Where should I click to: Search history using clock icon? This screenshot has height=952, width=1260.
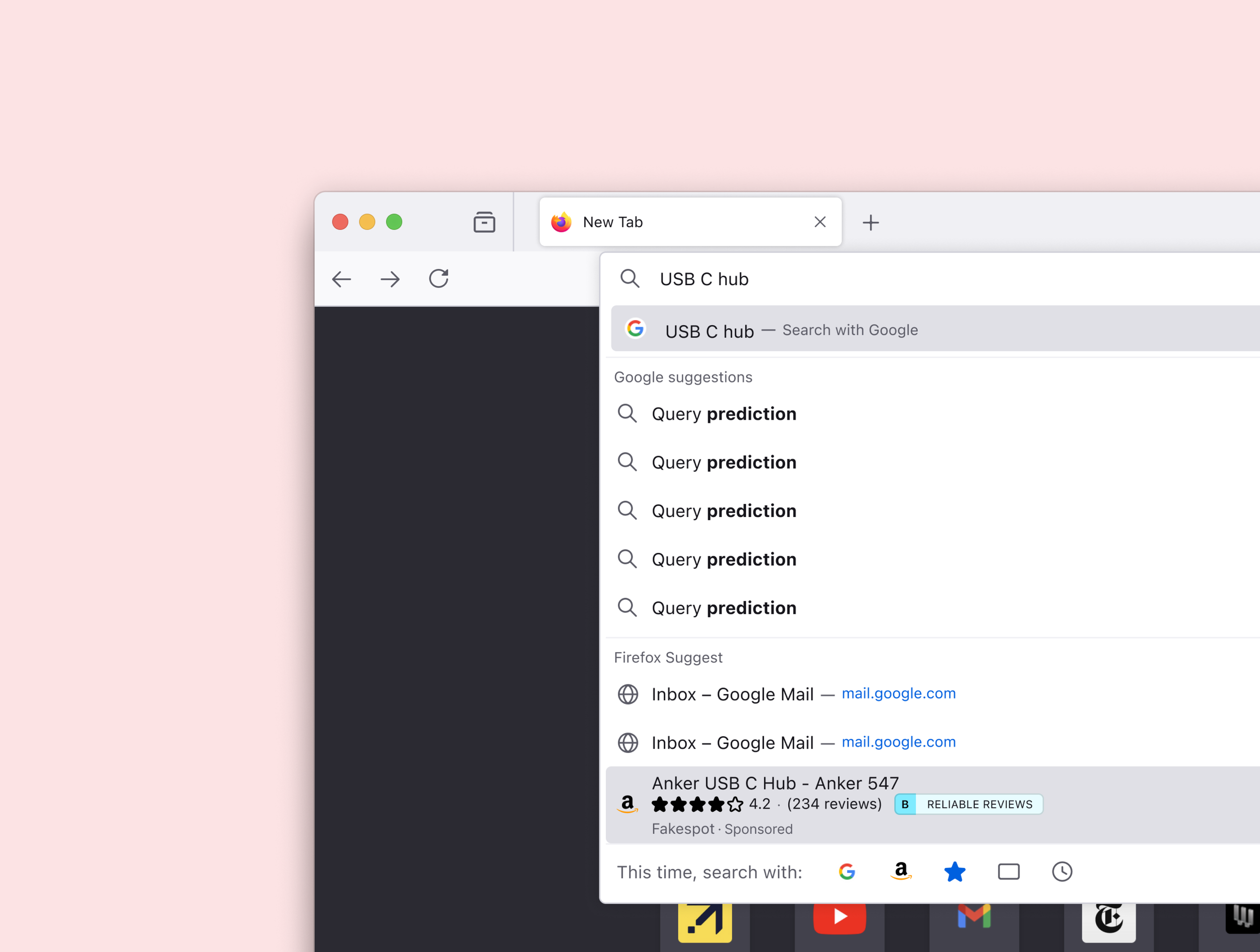1062,871
